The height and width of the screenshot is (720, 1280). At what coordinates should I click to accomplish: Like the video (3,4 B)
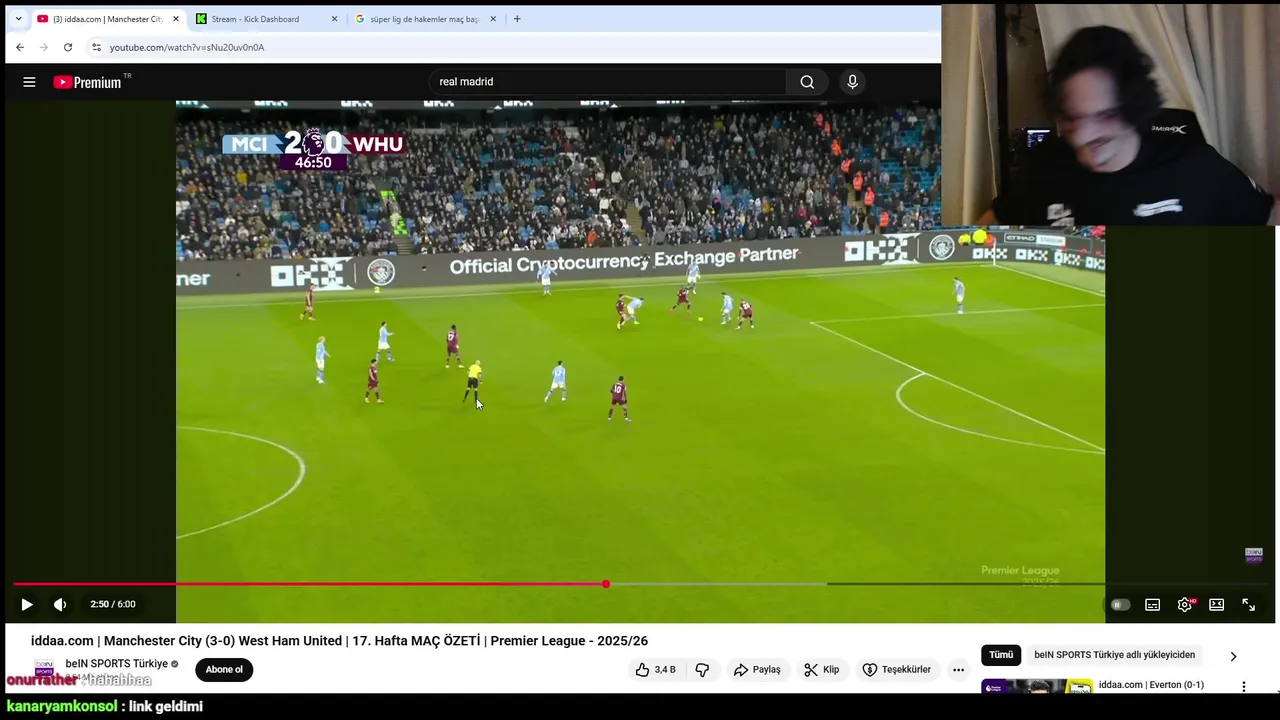point(655,670)
